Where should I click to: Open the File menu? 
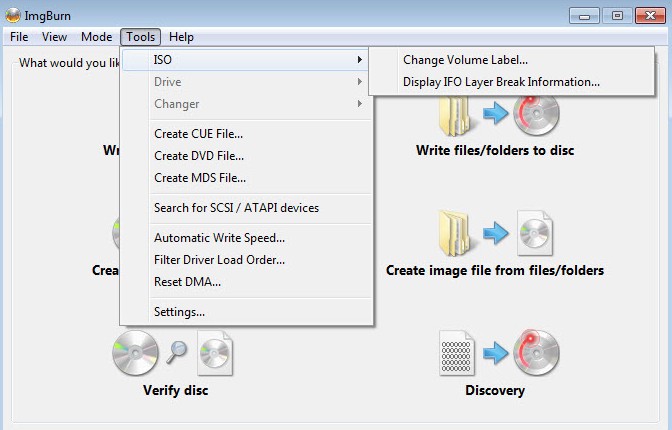(x=19, y=37)
